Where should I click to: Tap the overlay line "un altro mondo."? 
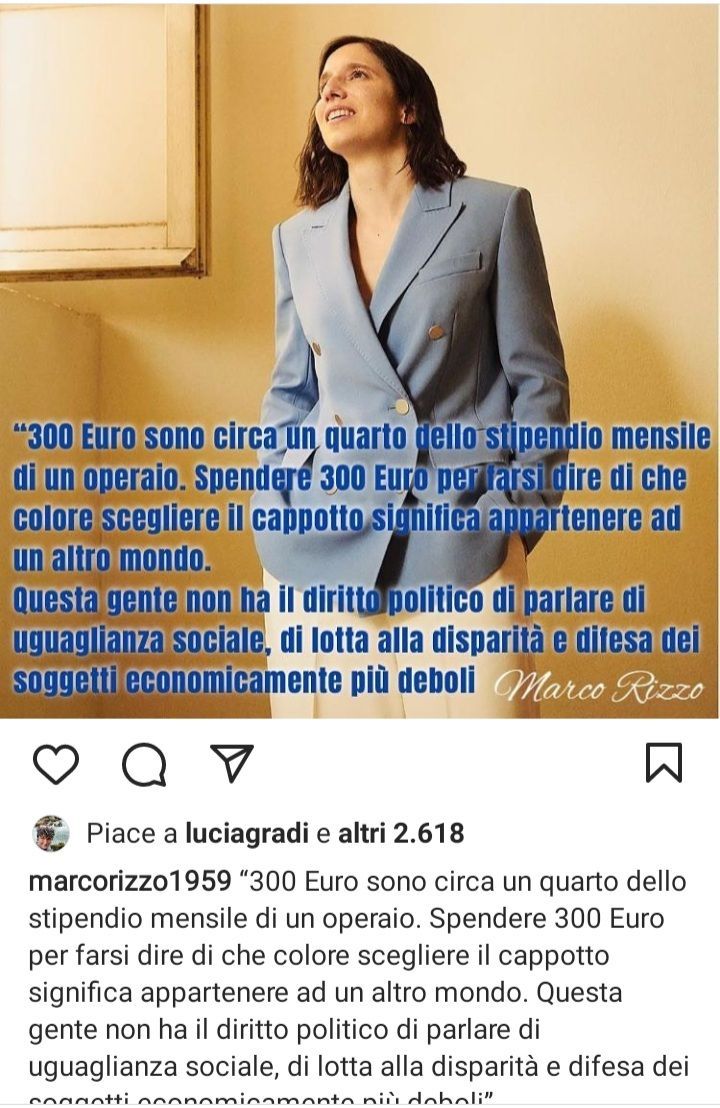[x=112, y=559]
